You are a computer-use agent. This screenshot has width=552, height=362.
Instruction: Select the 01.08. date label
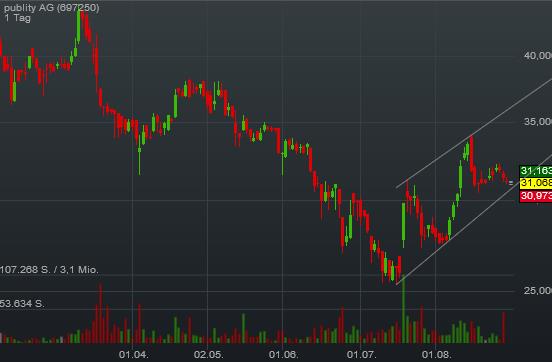[x=436, y=354]
